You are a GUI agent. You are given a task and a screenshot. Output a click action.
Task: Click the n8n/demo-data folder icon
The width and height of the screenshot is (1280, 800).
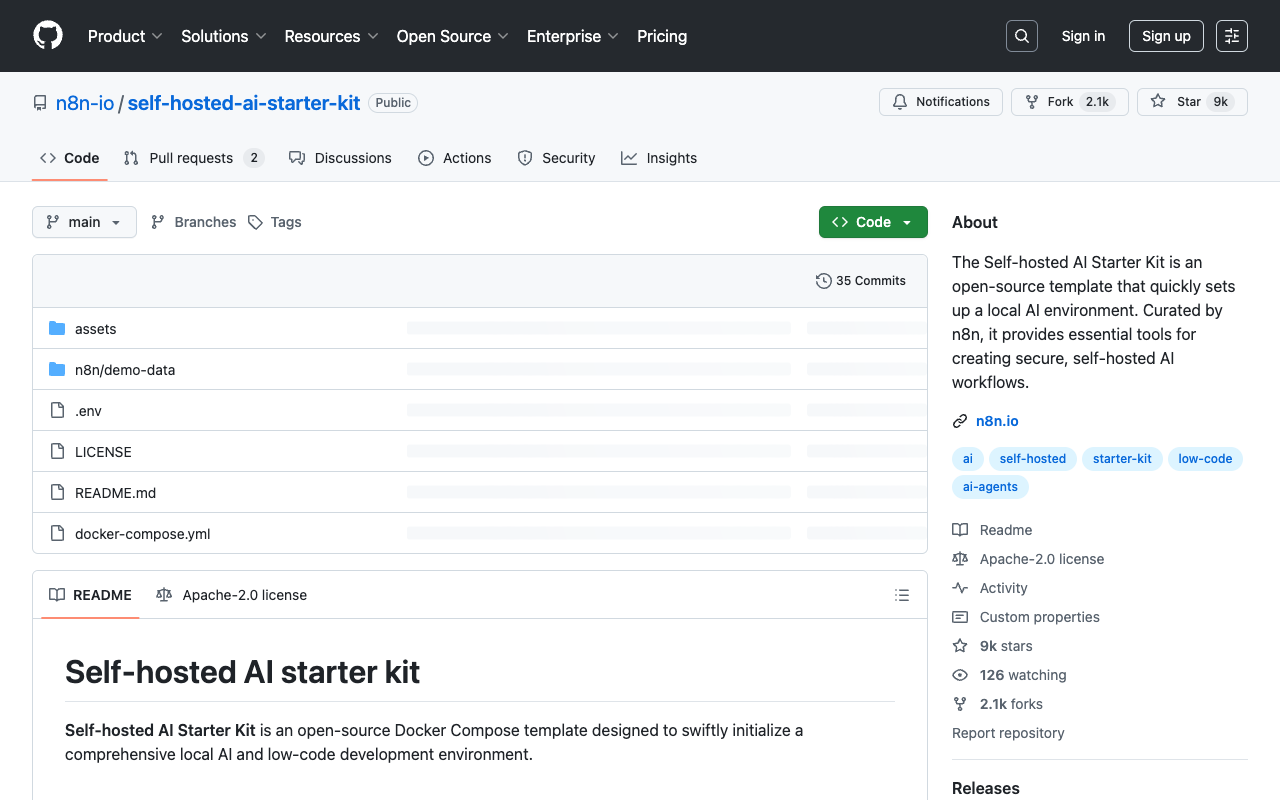tap(57, 370)
